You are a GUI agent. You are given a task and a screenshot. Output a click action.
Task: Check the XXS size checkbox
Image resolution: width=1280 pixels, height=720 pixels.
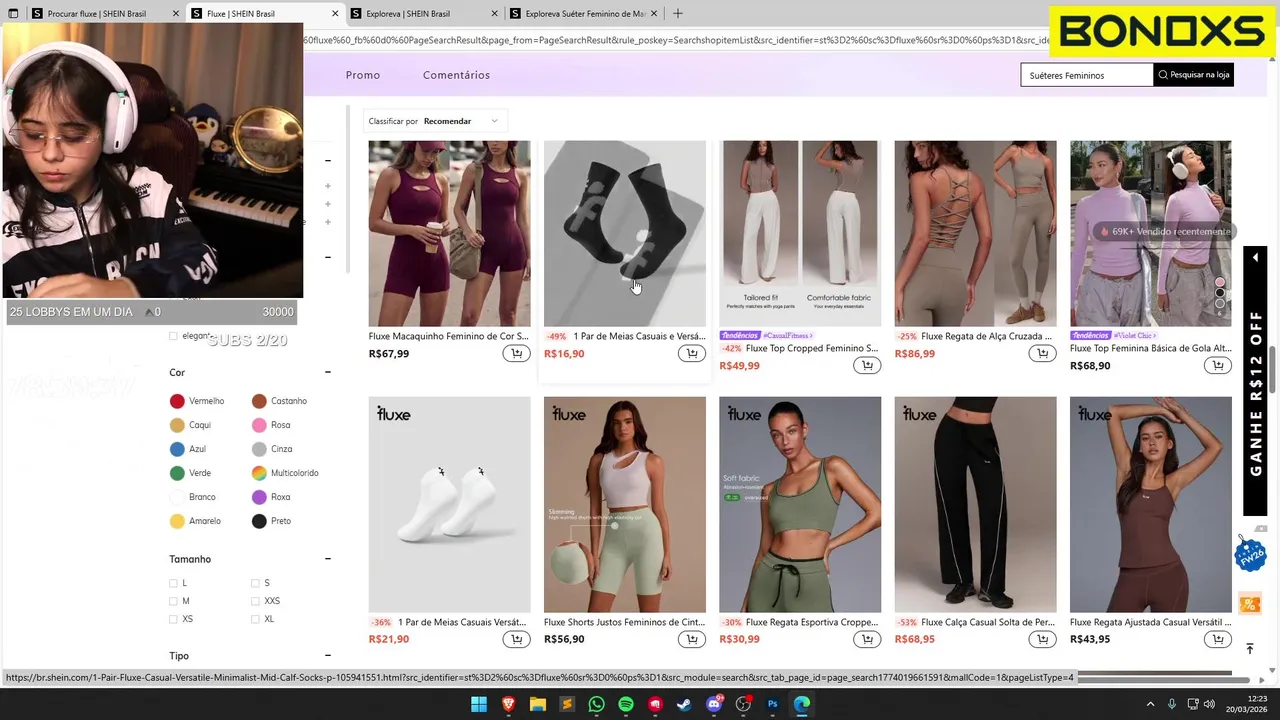tap(255, 601)
